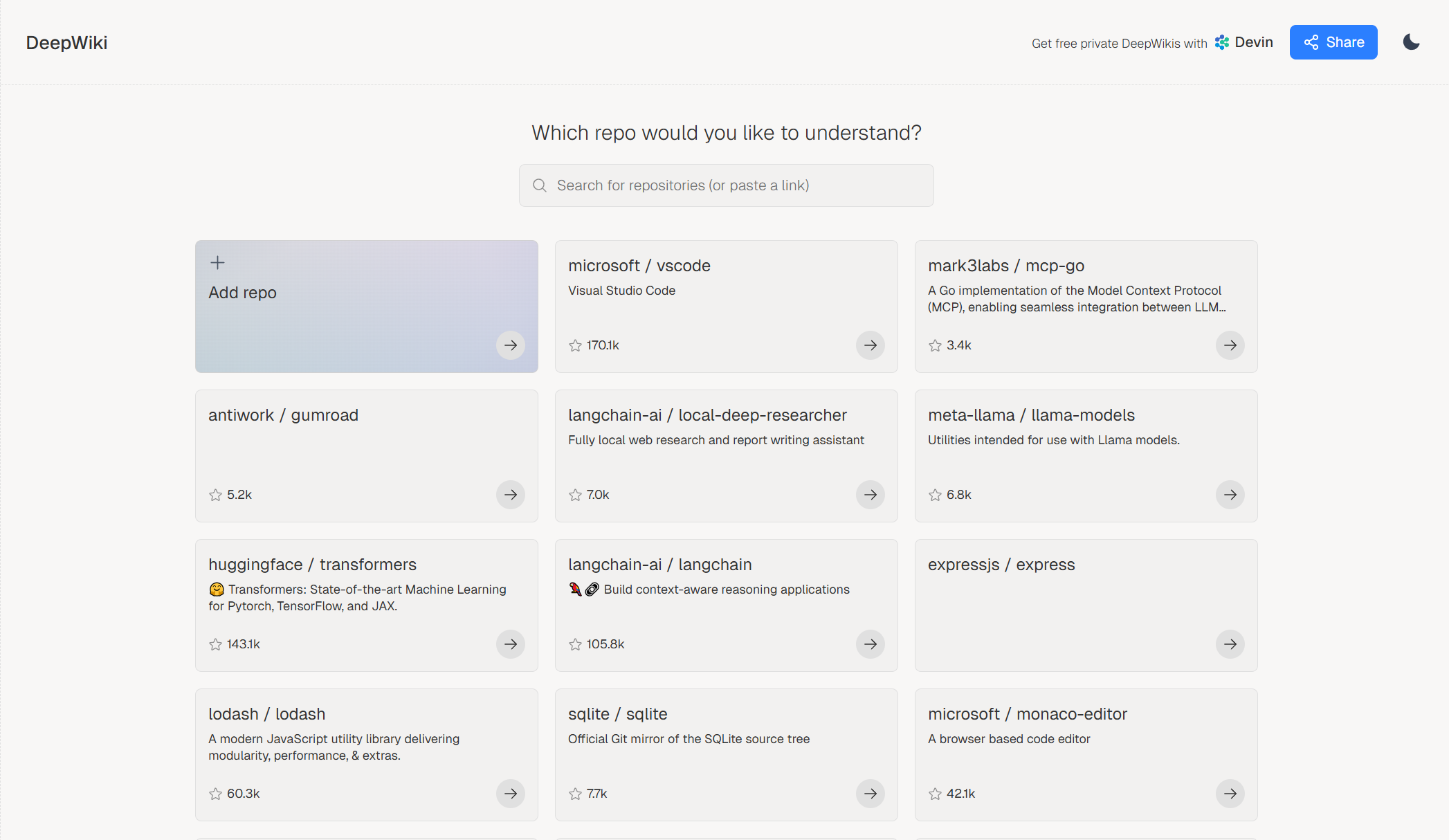The image size is (1449, 840).
Task: Click the plus icon on Add repo
Action: (217, 262)
